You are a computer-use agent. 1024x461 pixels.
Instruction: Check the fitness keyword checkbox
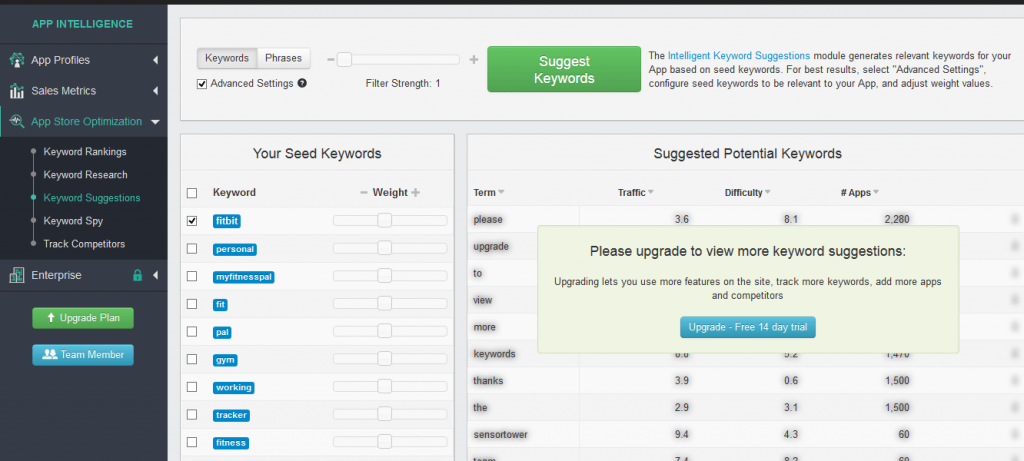tap(192, 442)
